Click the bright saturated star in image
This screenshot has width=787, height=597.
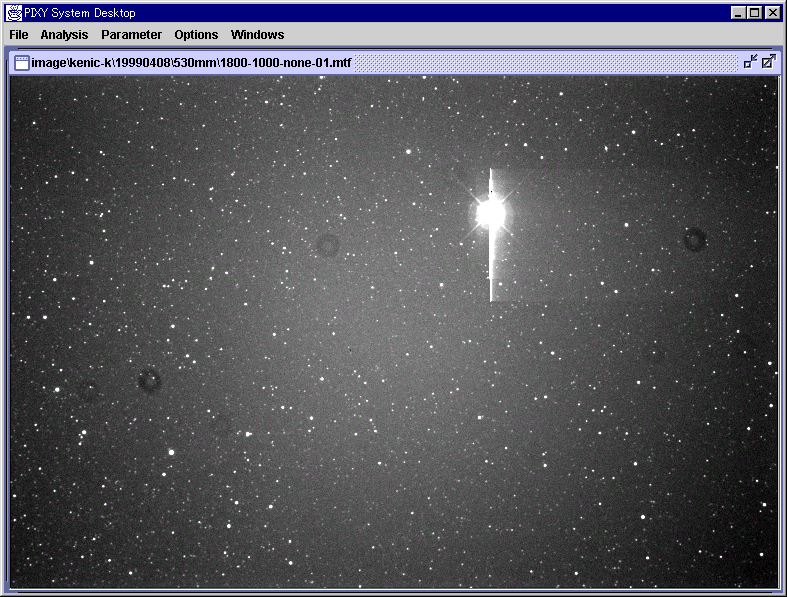tap(490, 213)
